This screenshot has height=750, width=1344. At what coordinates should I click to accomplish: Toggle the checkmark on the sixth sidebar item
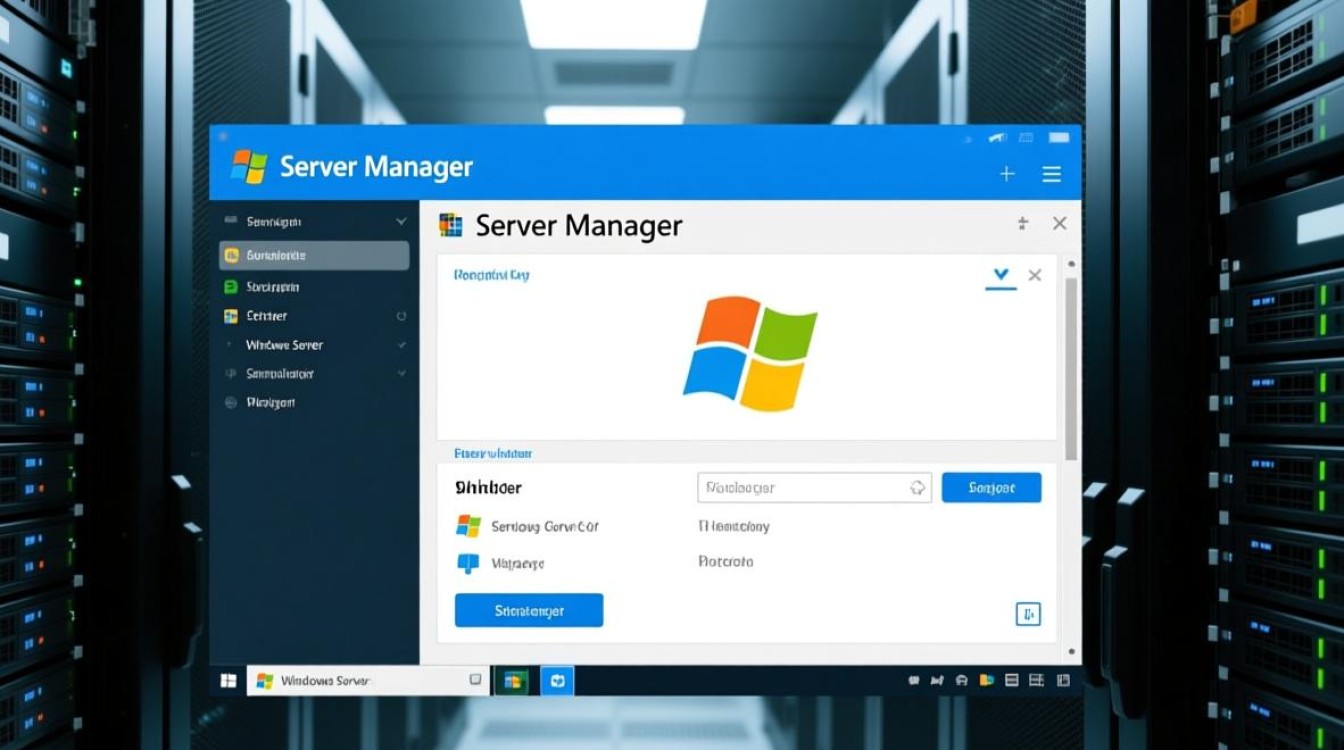401,373
